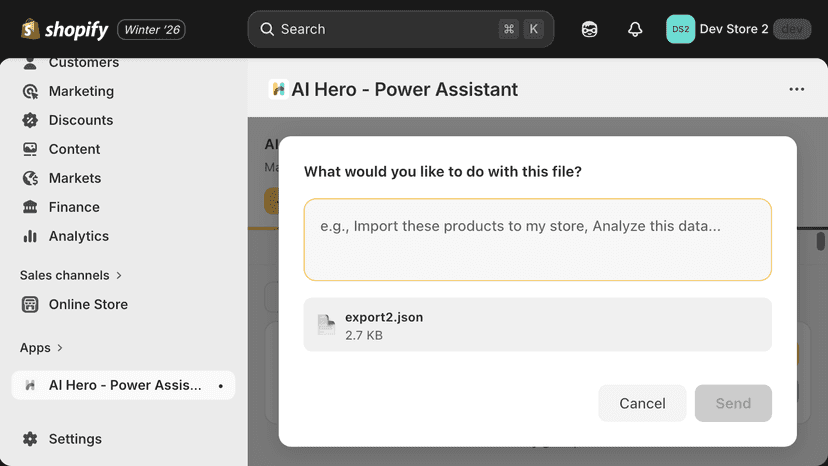
Task: Open the Shopify home logo
Action: [64, 30]
